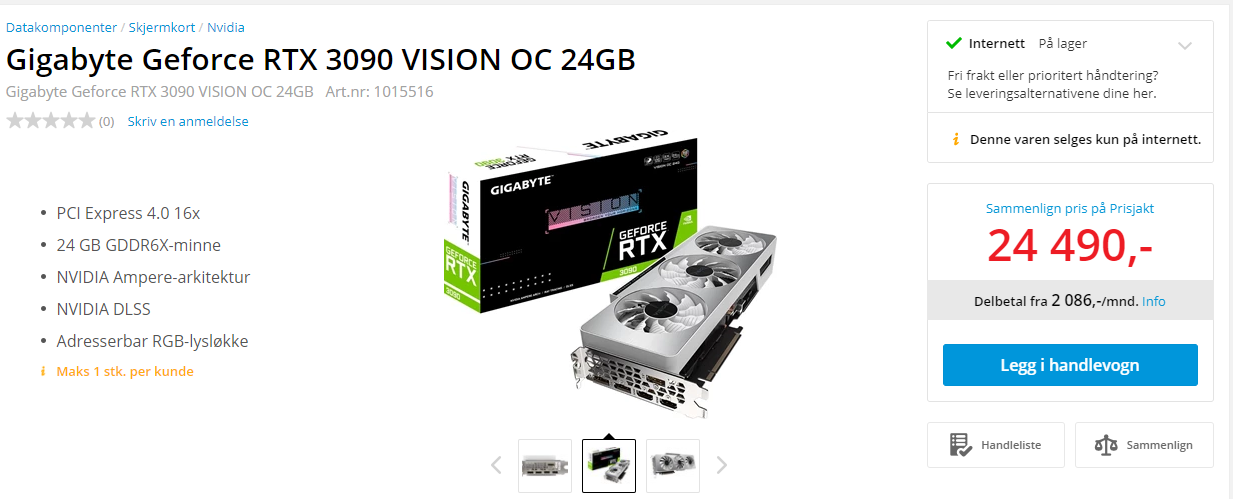The width and height of the screenshot is (1233, 499).
Task: Click the star rating icons
Action: click(50, 121)
